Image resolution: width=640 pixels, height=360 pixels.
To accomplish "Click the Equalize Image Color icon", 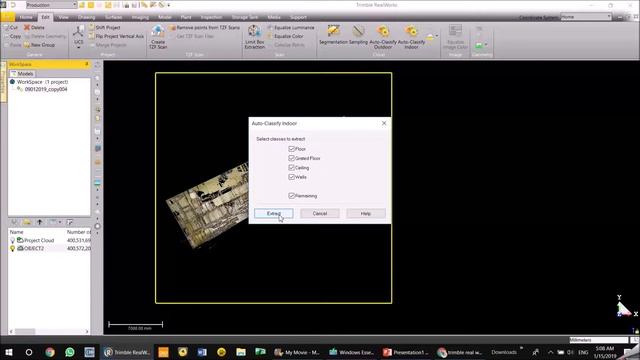I will [x=455, y=31].
